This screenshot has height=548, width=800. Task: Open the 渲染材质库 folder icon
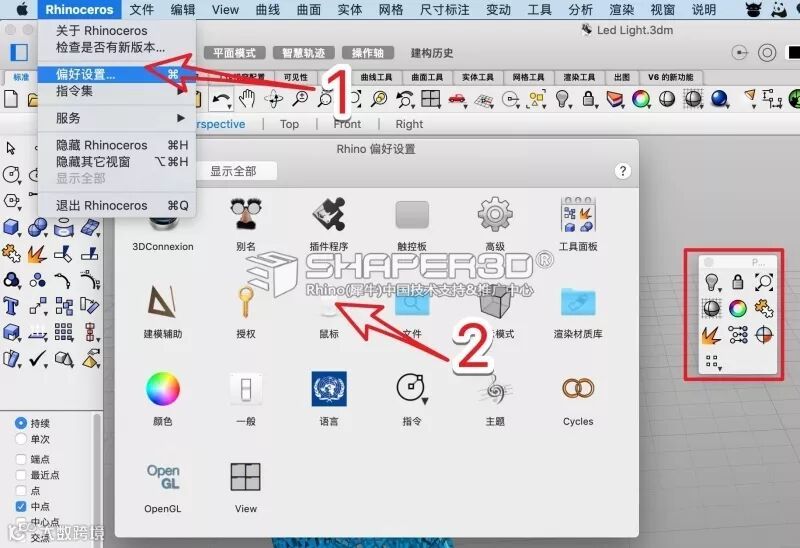578,302
